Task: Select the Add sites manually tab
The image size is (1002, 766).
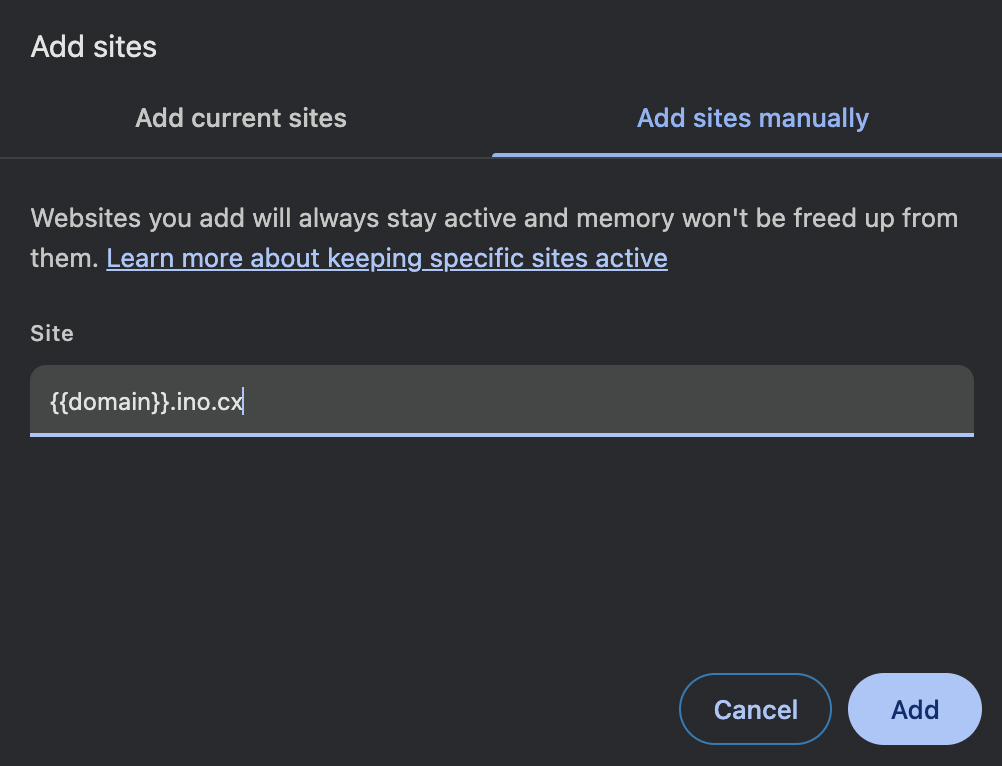Action: click(x=752, y=118)
